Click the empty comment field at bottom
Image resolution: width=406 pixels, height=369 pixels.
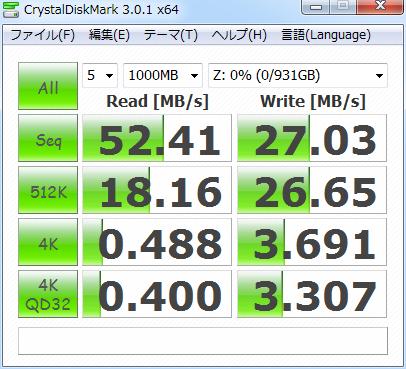point(203,341)
